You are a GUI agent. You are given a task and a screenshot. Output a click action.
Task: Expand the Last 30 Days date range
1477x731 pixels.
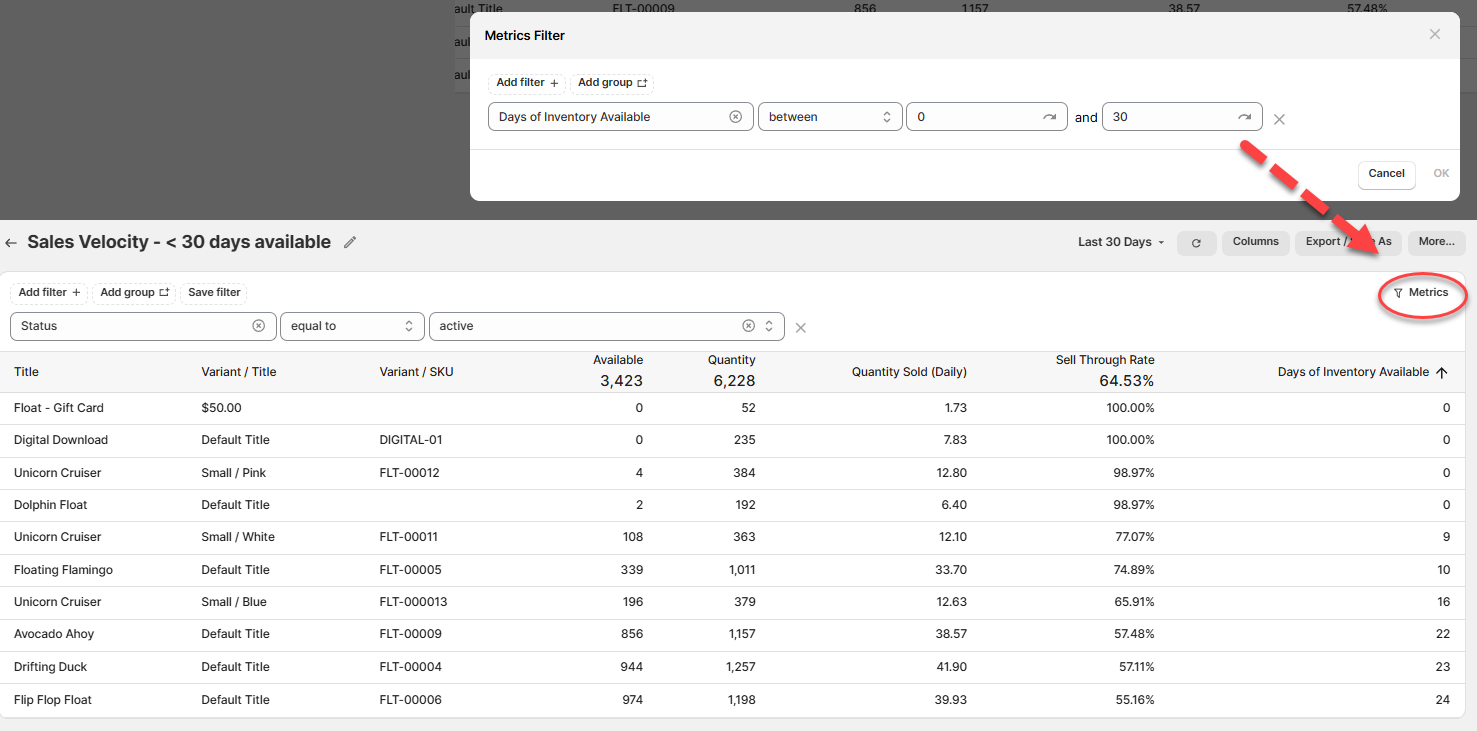tap(1121, 242)
